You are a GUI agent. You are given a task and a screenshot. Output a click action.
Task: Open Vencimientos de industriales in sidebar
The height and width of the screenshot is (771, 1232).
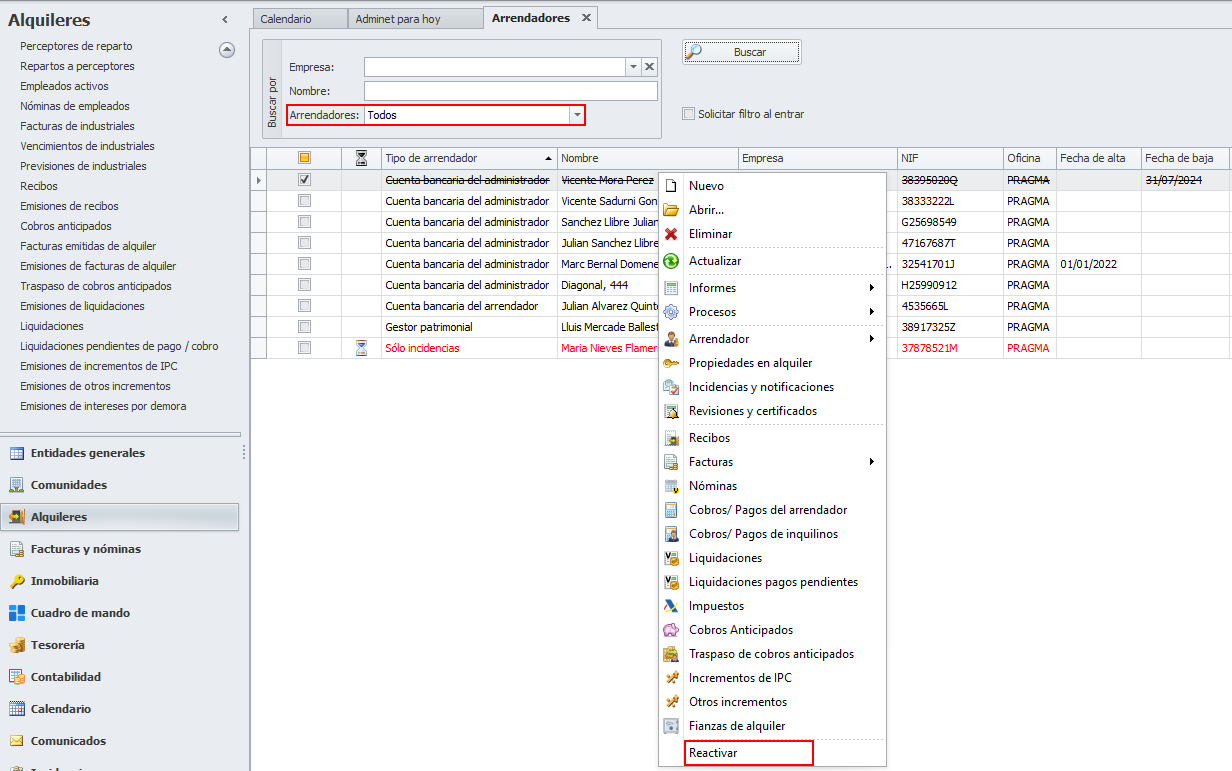pyautogui.click(x=87, y=146)
